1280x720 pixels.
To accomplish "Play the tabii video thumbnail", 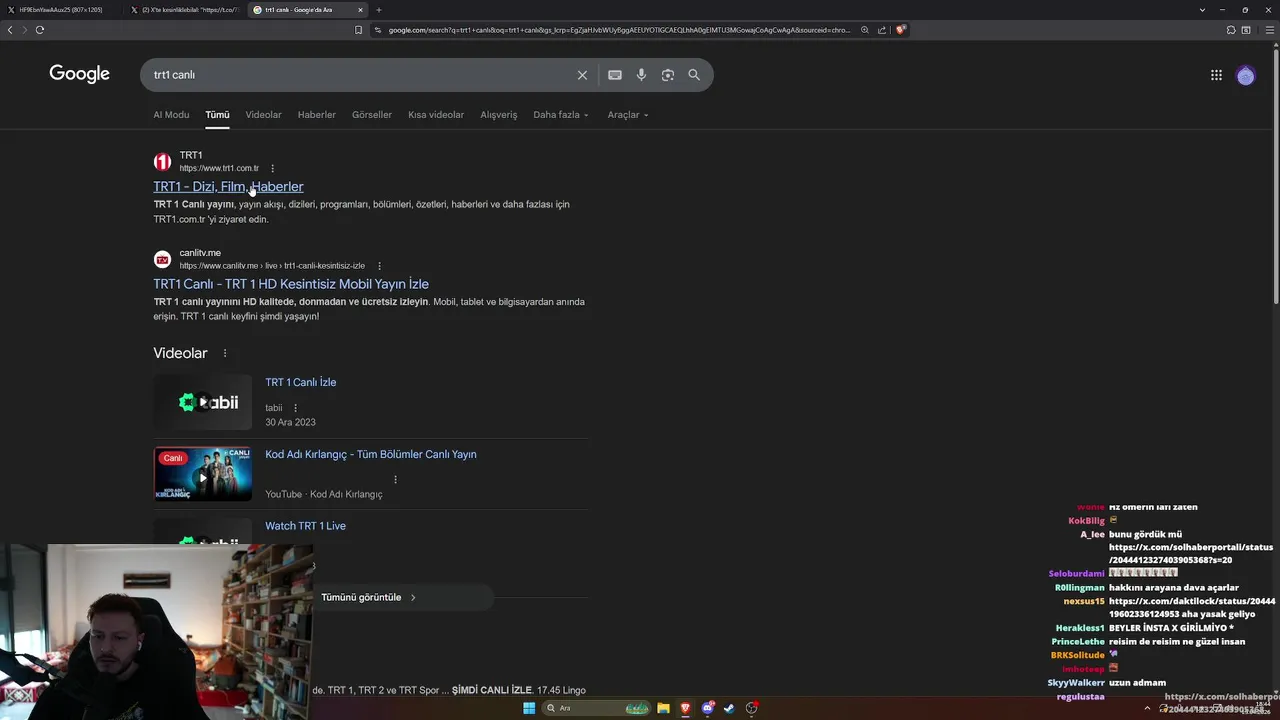I will click(x=203, y=402).
